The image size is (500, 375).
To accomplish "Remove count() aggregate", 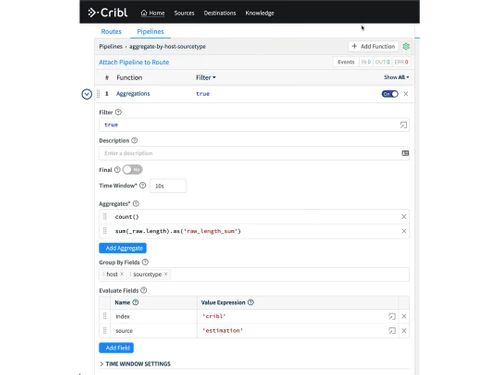I will click(404, 217).
